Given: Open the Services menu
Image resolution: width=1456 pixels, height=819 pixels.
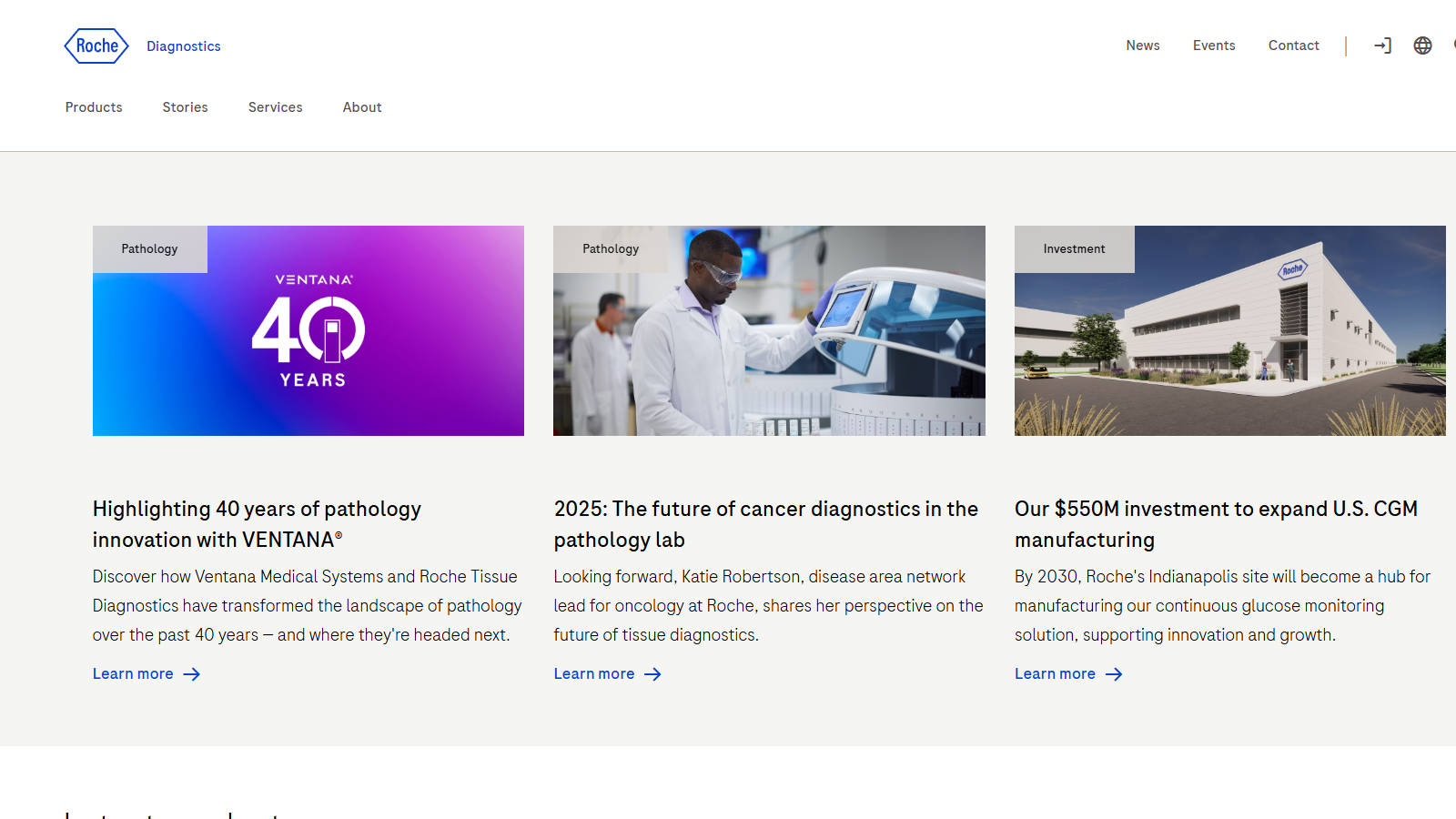Looking at the screenshot, I should [x=276, y=107].
